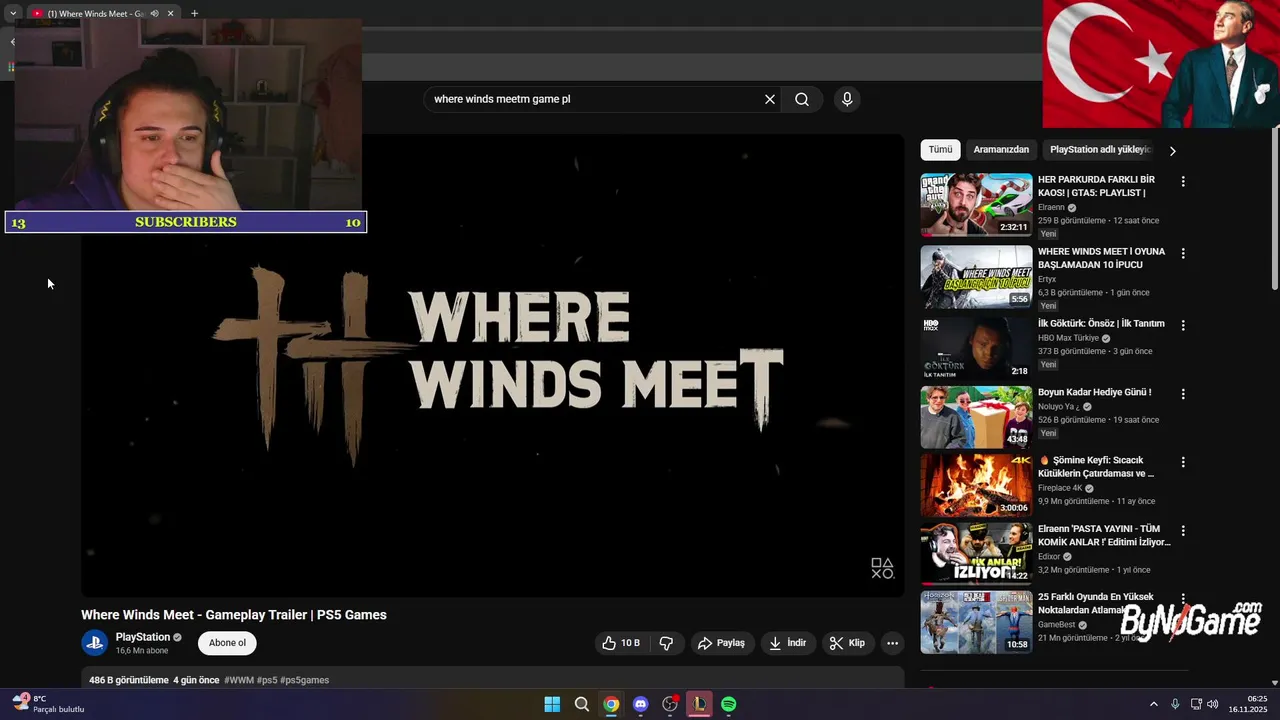Image resolution: width=1280 pixels, height=720 pixels.
Task: Open Discord from the taskbar
Action: [640, 704]
